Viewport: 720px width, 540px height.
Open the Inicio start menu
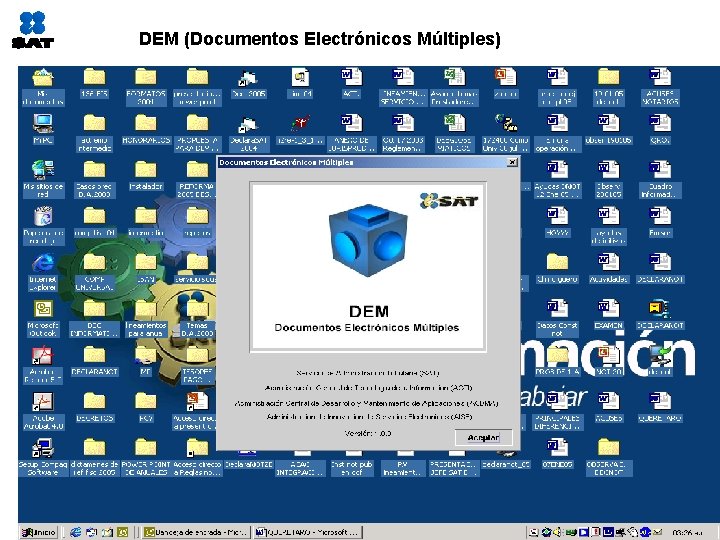(x=39, y=532)
